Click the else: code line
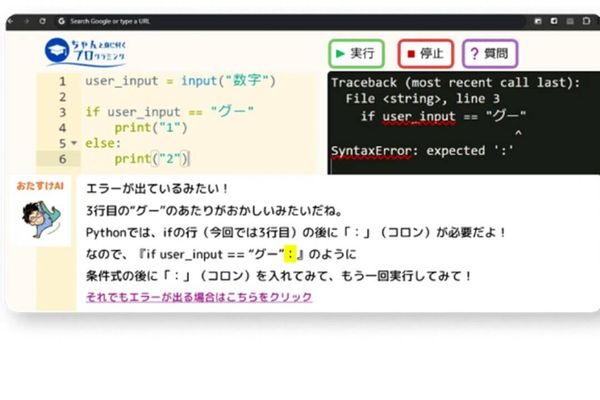 click(x=103, y=143)
